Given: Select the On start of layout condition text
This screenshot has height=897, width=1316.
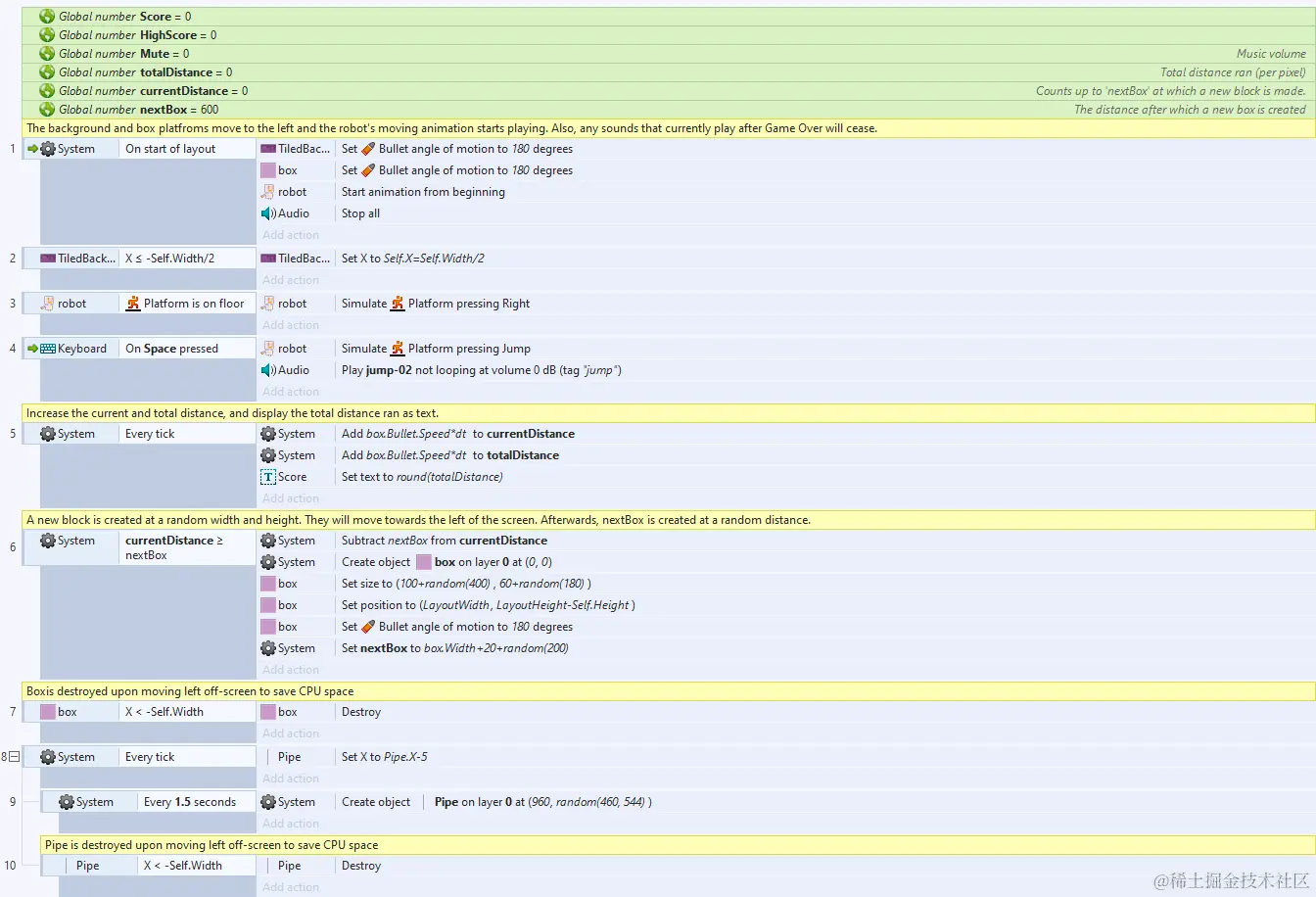Looking at the screenshot, I should [x=170, y=149].
